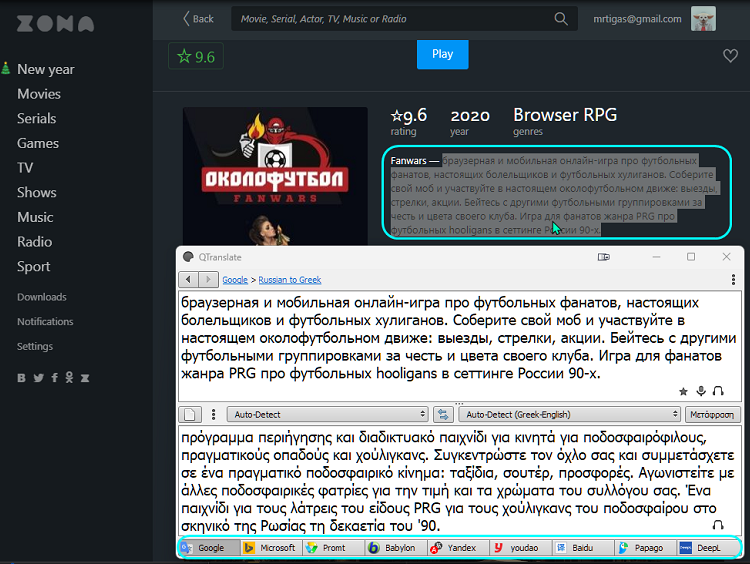The width and height of the screenshot is (750, 564).
Task: Switch to youdao translation service
Action: click(520, 548)
